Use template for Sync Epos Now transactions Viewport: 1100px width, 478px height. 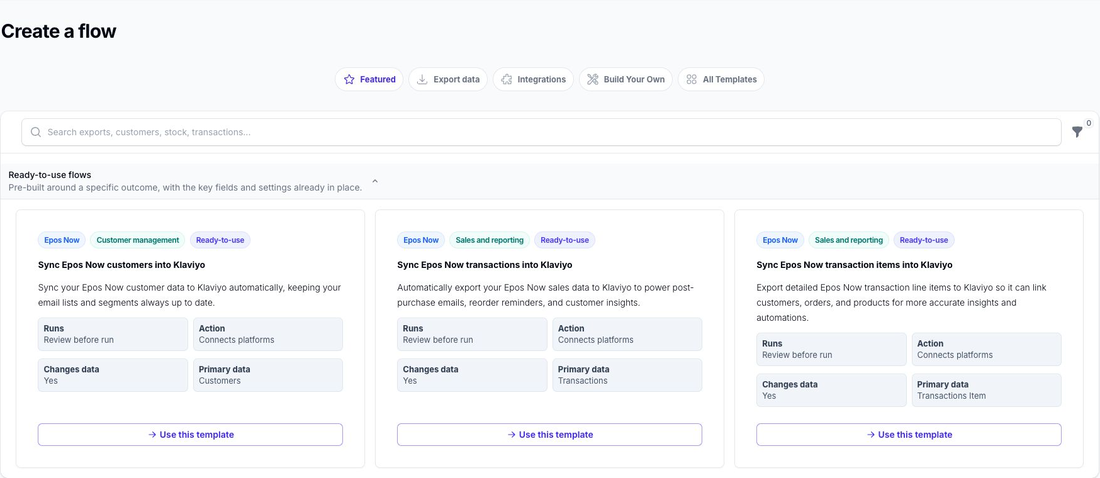tap(549, 434)
